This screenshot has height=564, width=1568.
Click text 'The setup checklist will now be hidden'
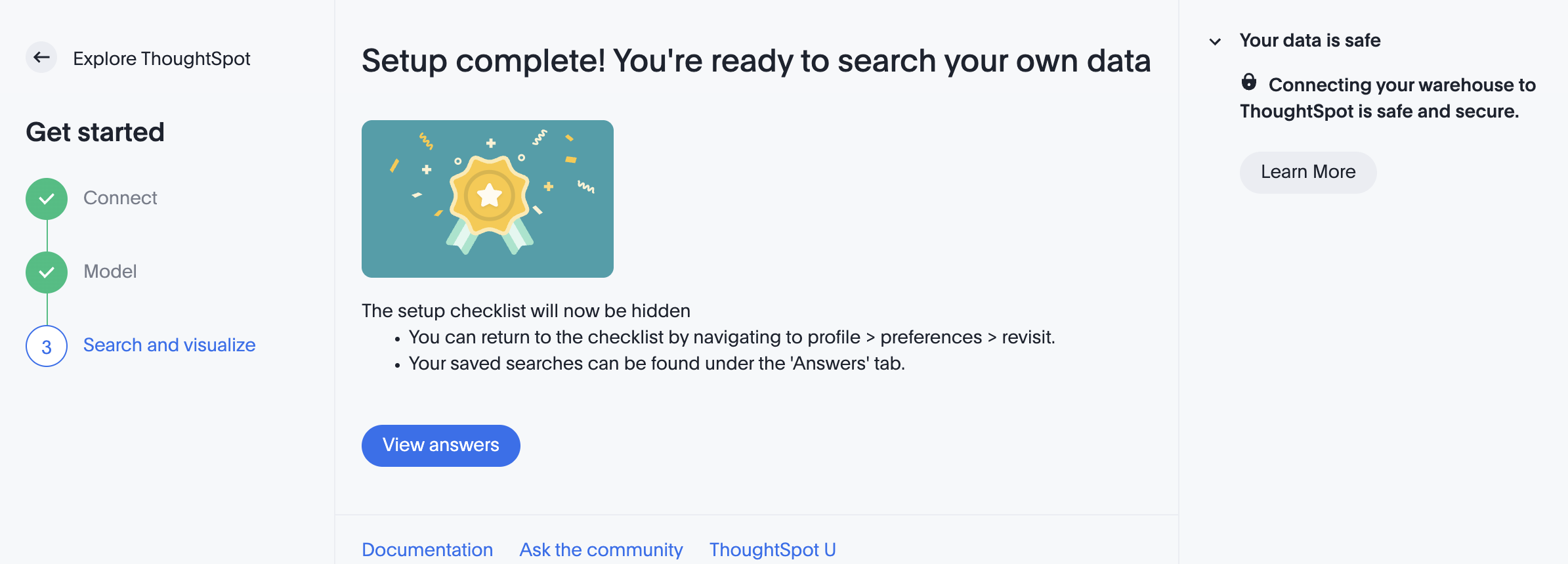526,311
